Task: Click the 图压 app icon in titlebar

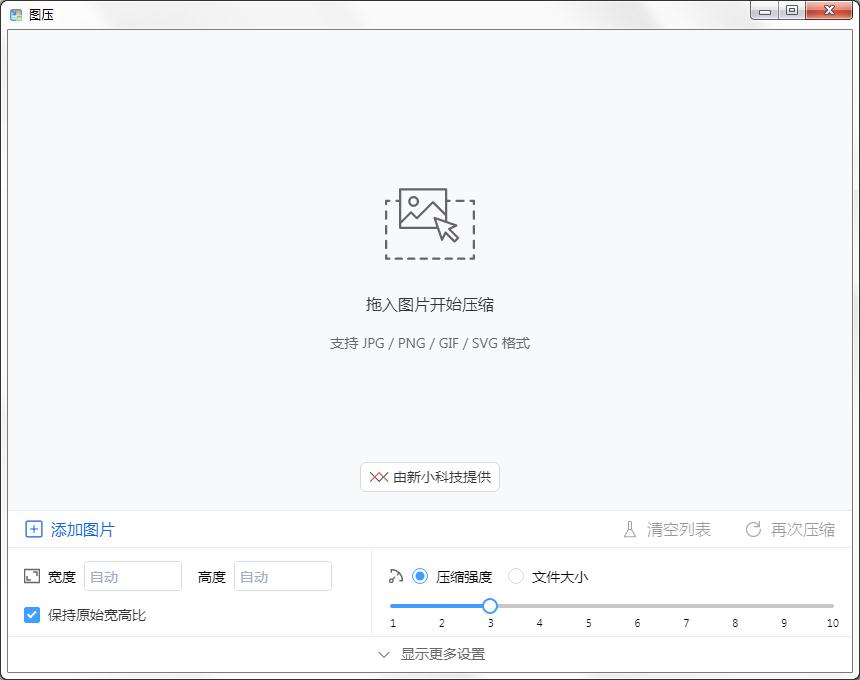Action: (14, 14)
